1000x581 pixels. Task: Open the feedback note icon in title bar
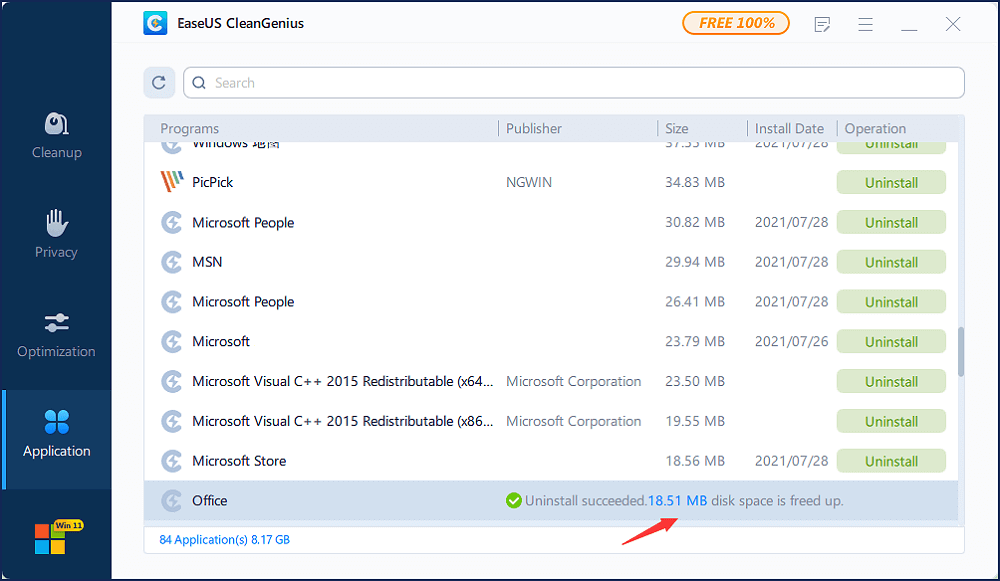click(822, 24)
